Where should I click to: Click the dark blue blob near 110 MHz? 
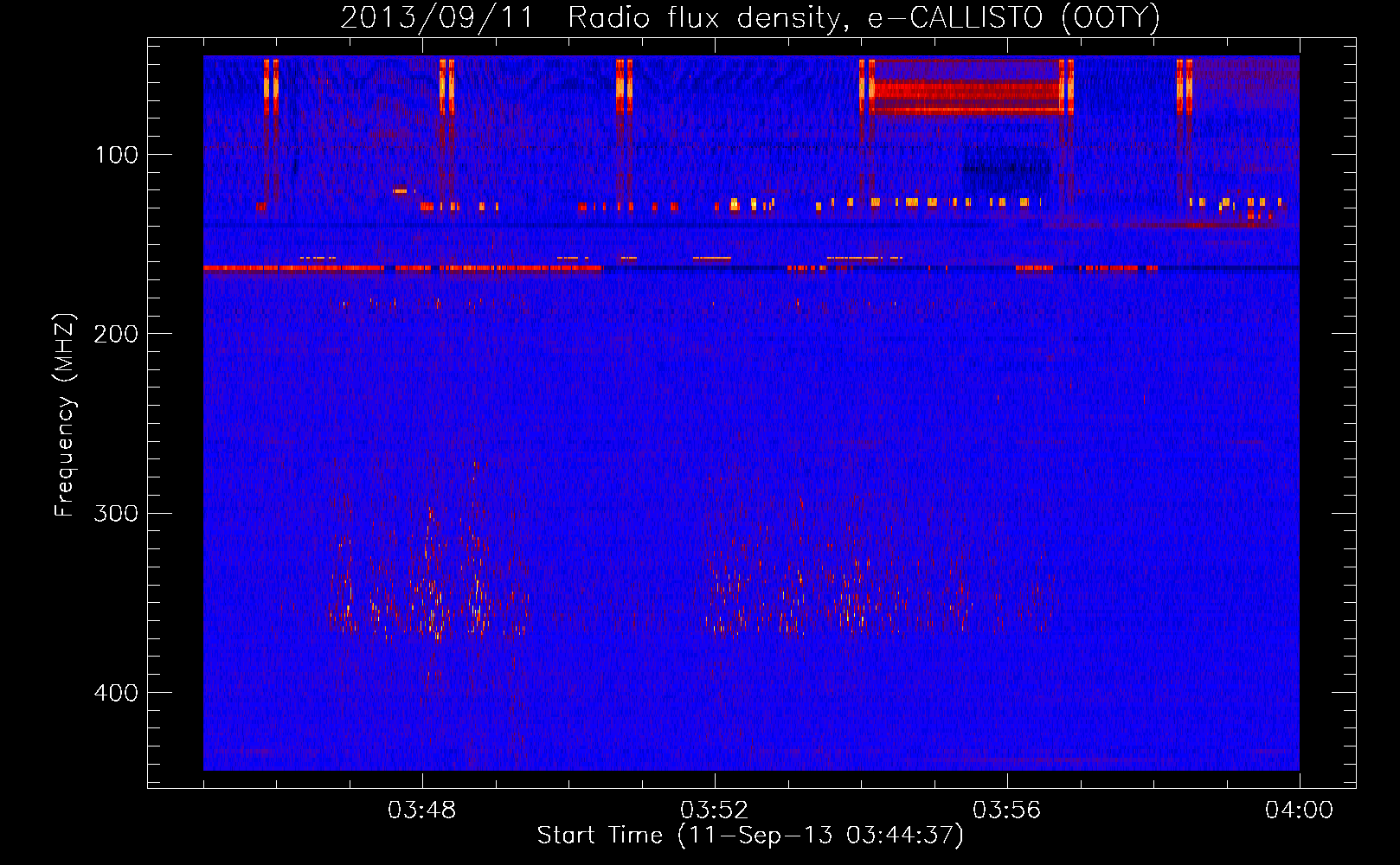[1005, 169]
